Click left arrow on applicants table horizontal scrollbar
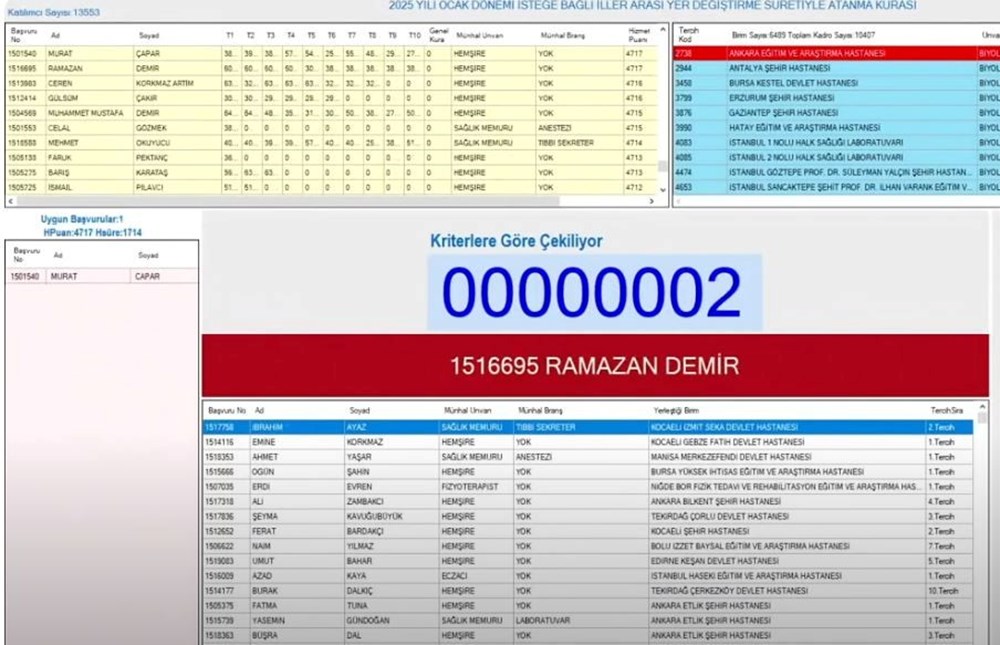 click(x=12, y=200)
